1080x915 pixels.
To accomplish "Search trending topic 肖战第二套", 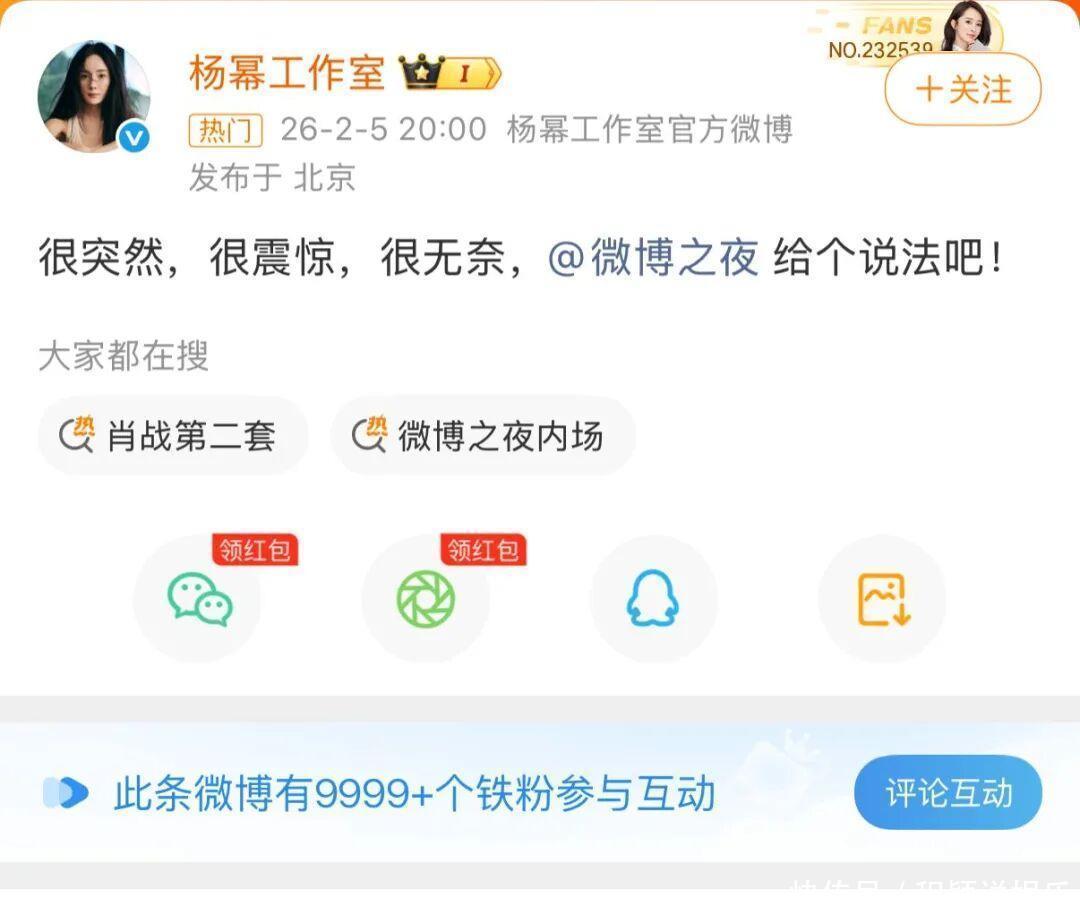I will click(173, 435).
